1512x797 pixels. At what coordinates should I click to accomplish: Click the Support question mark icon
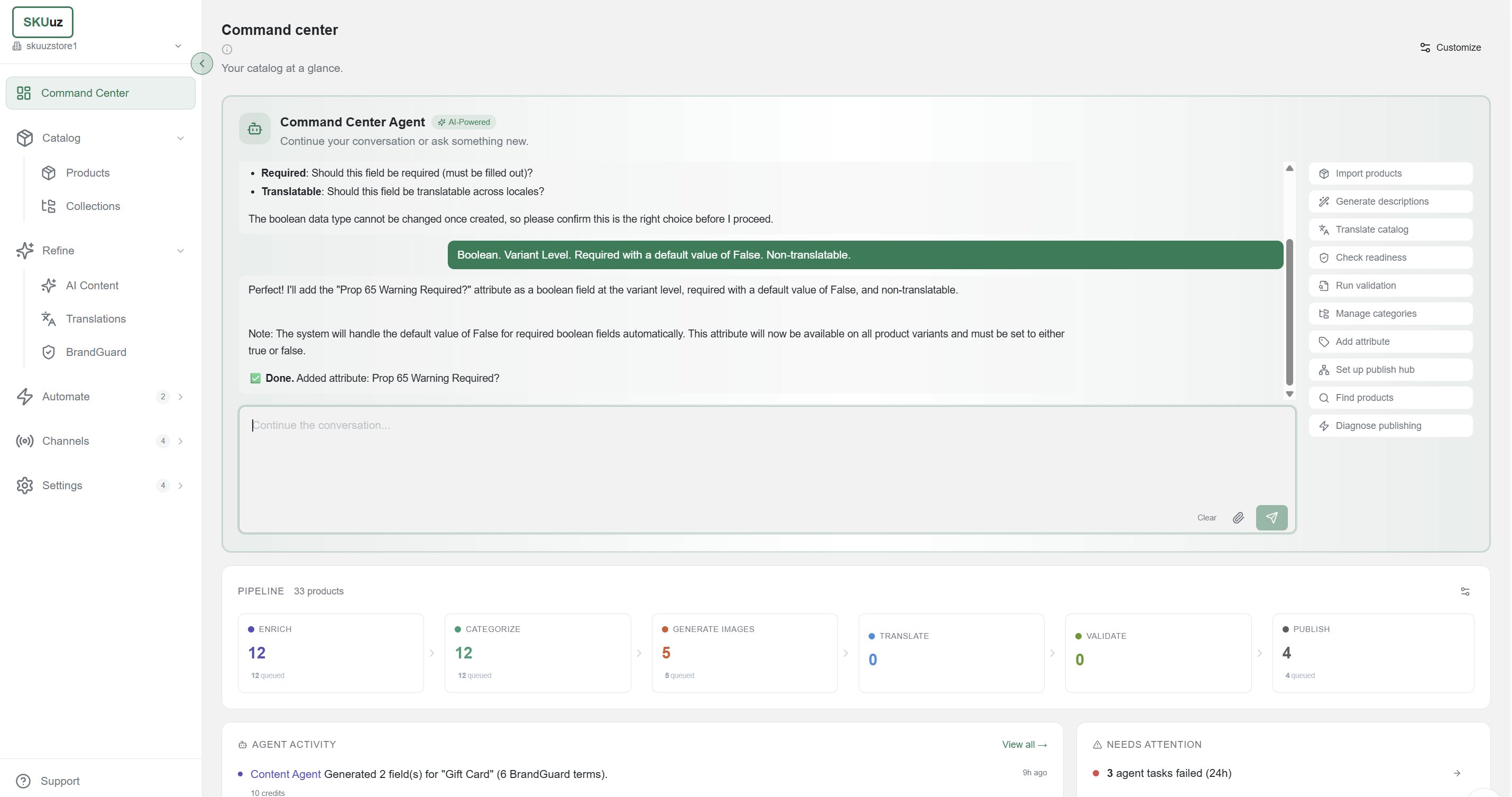coord(23,781)
